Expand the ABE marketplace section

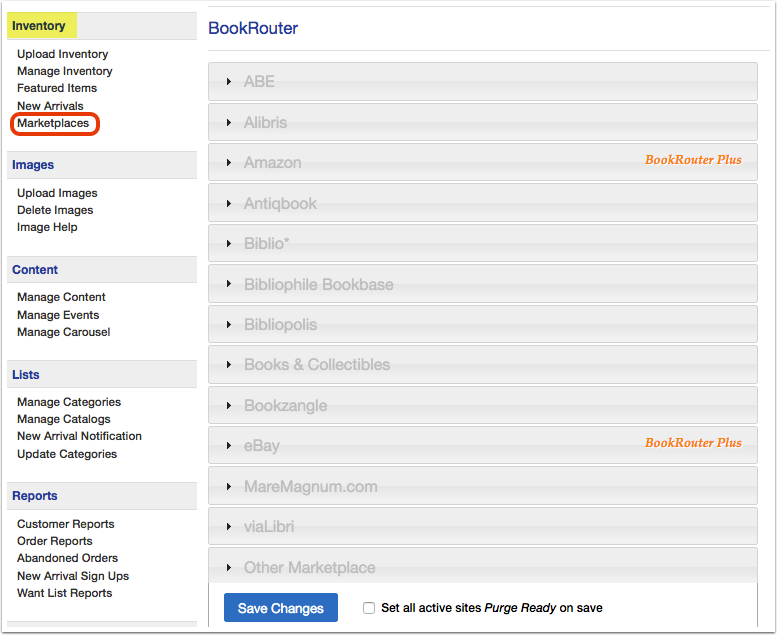tap(483, 81)
